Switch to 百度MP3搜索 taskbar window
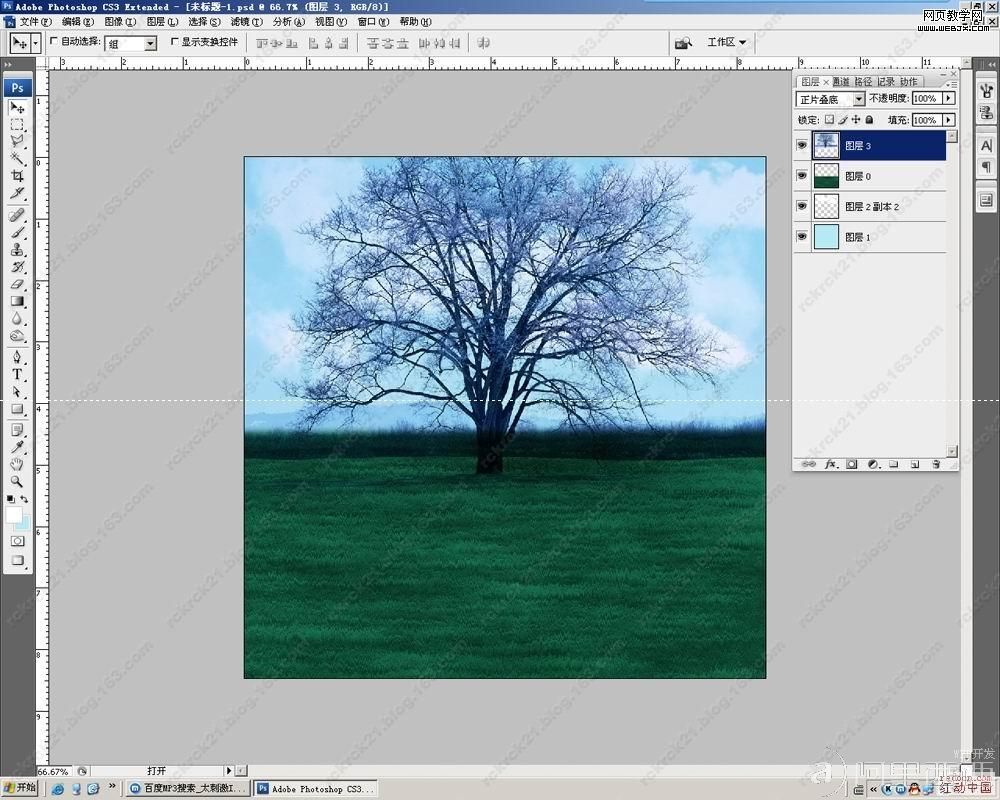 (x=188, y=789)
